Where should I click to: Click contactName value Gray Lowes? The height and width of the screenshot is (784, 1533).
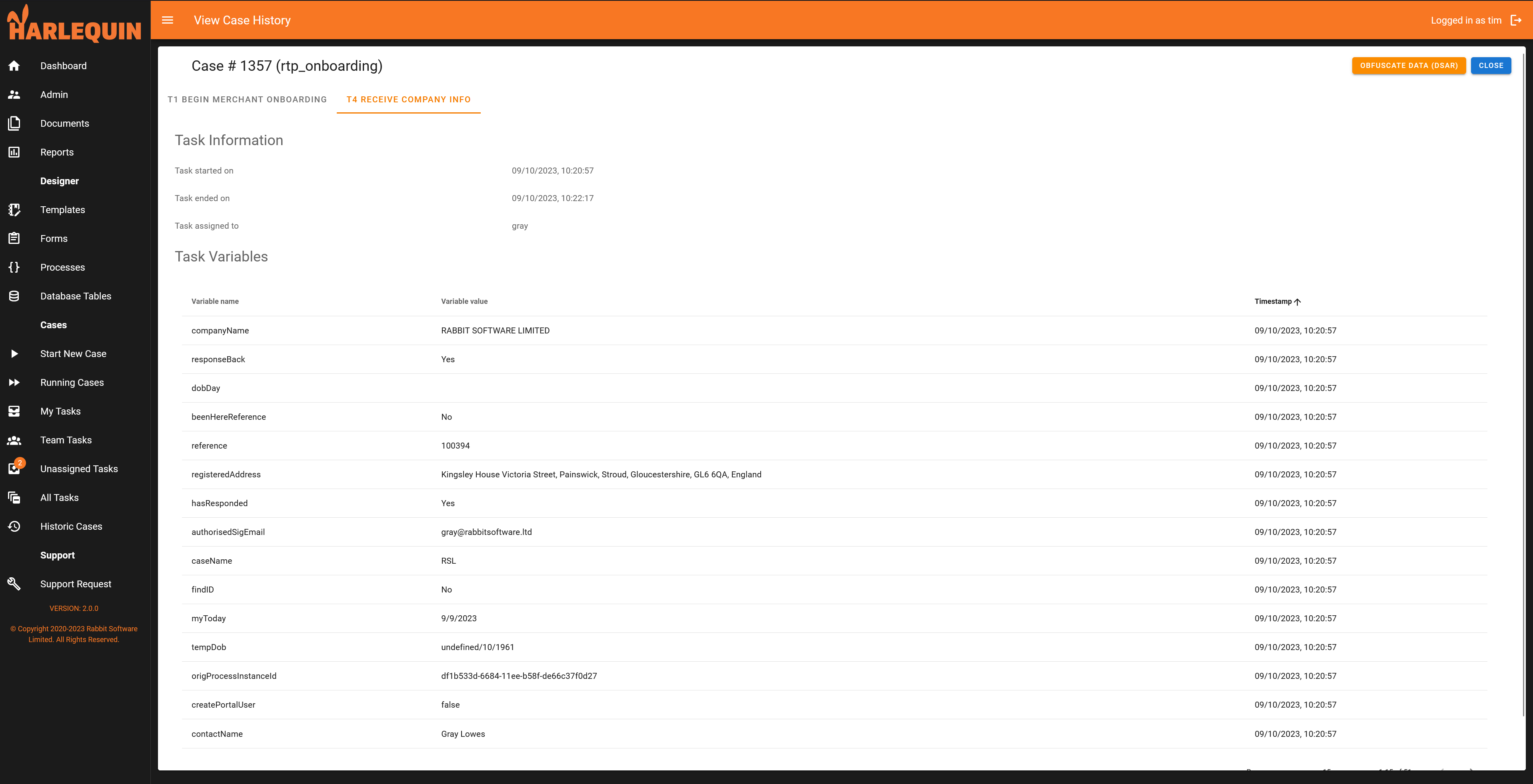pos(463,734)
